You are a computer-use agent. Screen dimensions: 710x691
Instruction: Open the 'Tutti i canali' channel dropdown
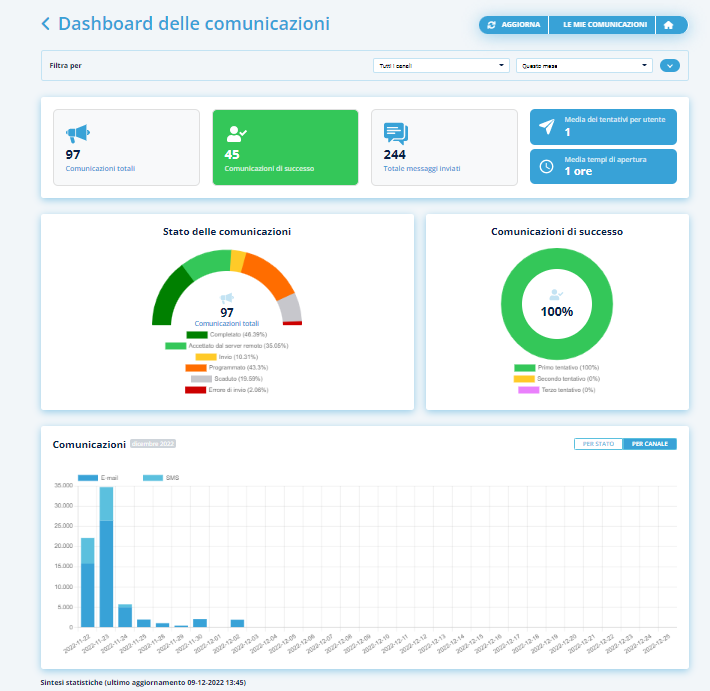tap(440, 66)
